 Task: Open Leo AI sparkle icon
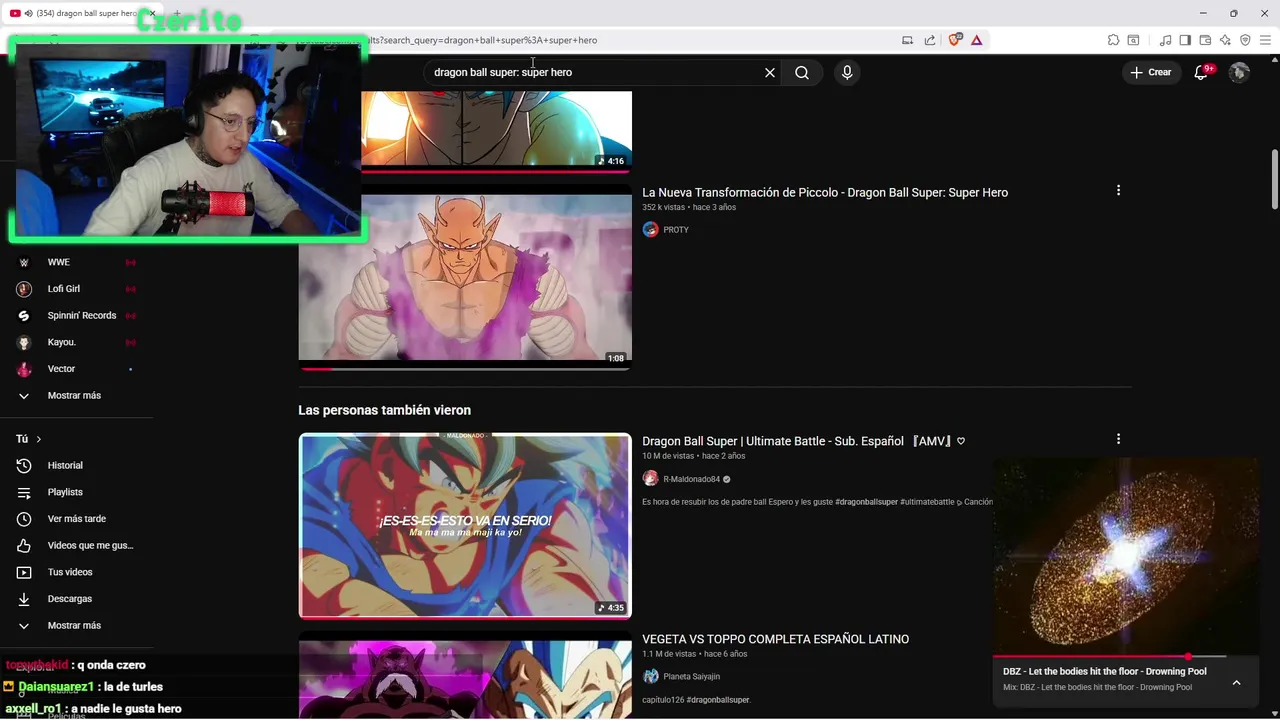point(1225,40)
